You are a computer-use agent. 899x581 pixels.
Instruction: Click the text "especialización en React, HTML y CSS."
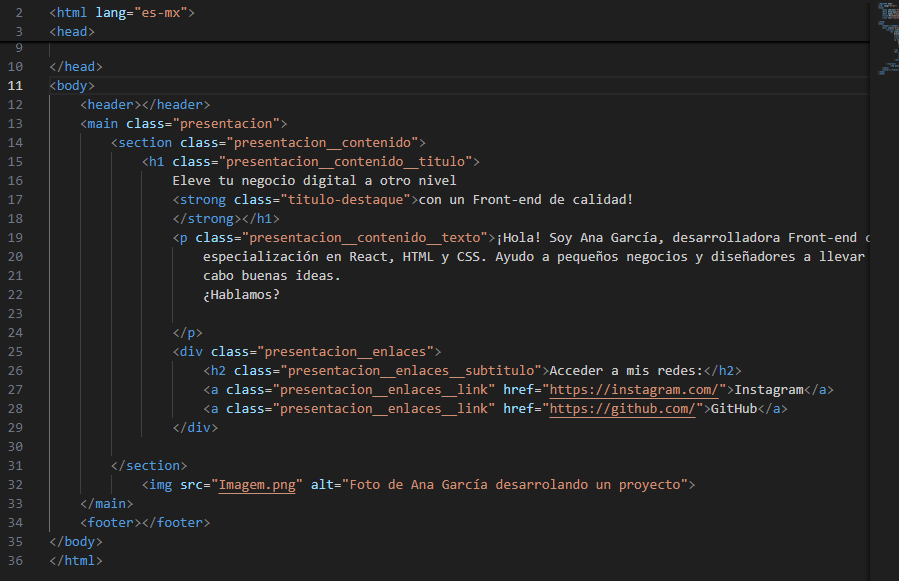point(345,256)
